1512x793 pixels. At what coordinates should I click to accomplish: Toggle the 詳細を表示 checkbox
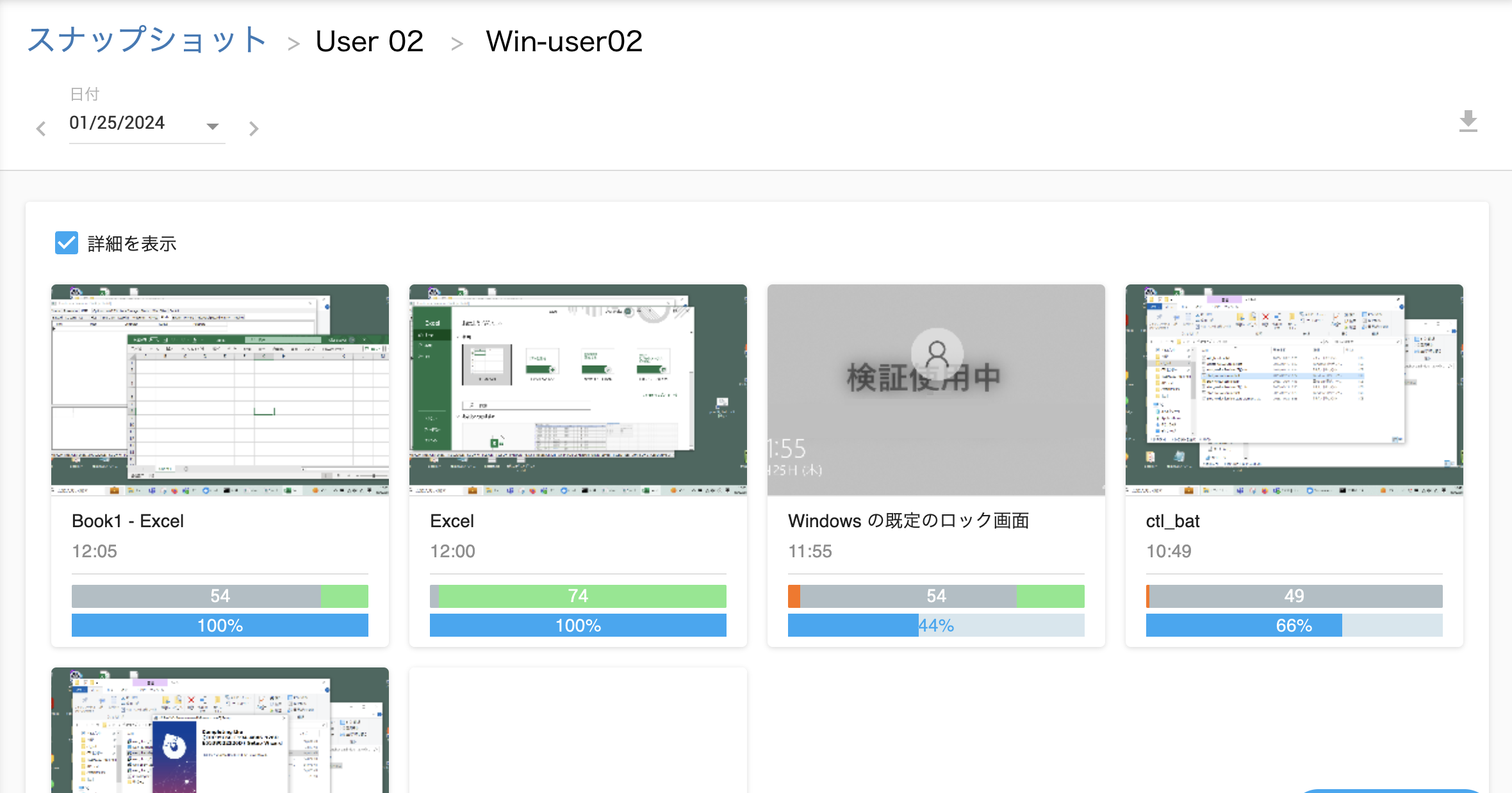pyautogui.click(x=67, y=243)
